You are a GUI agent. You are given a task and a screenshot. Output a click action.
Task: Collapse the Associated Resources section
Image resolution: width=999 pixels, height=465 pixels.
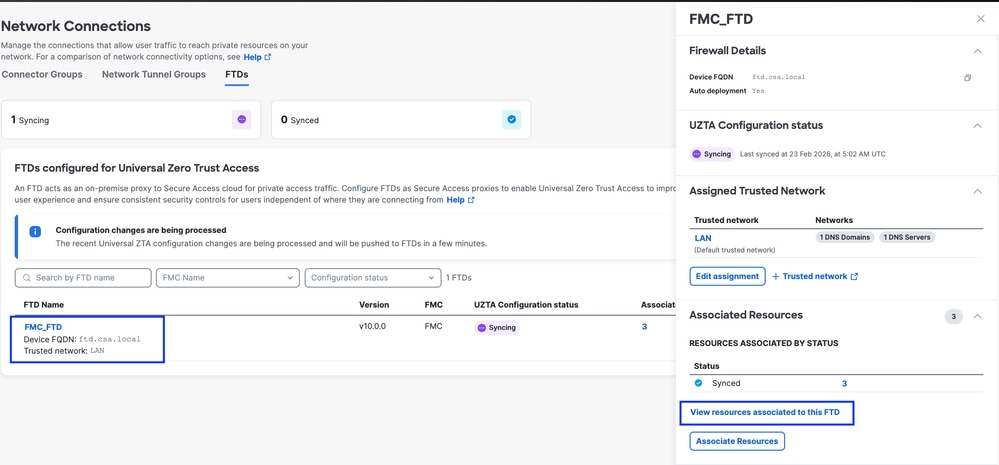(977, 316)
